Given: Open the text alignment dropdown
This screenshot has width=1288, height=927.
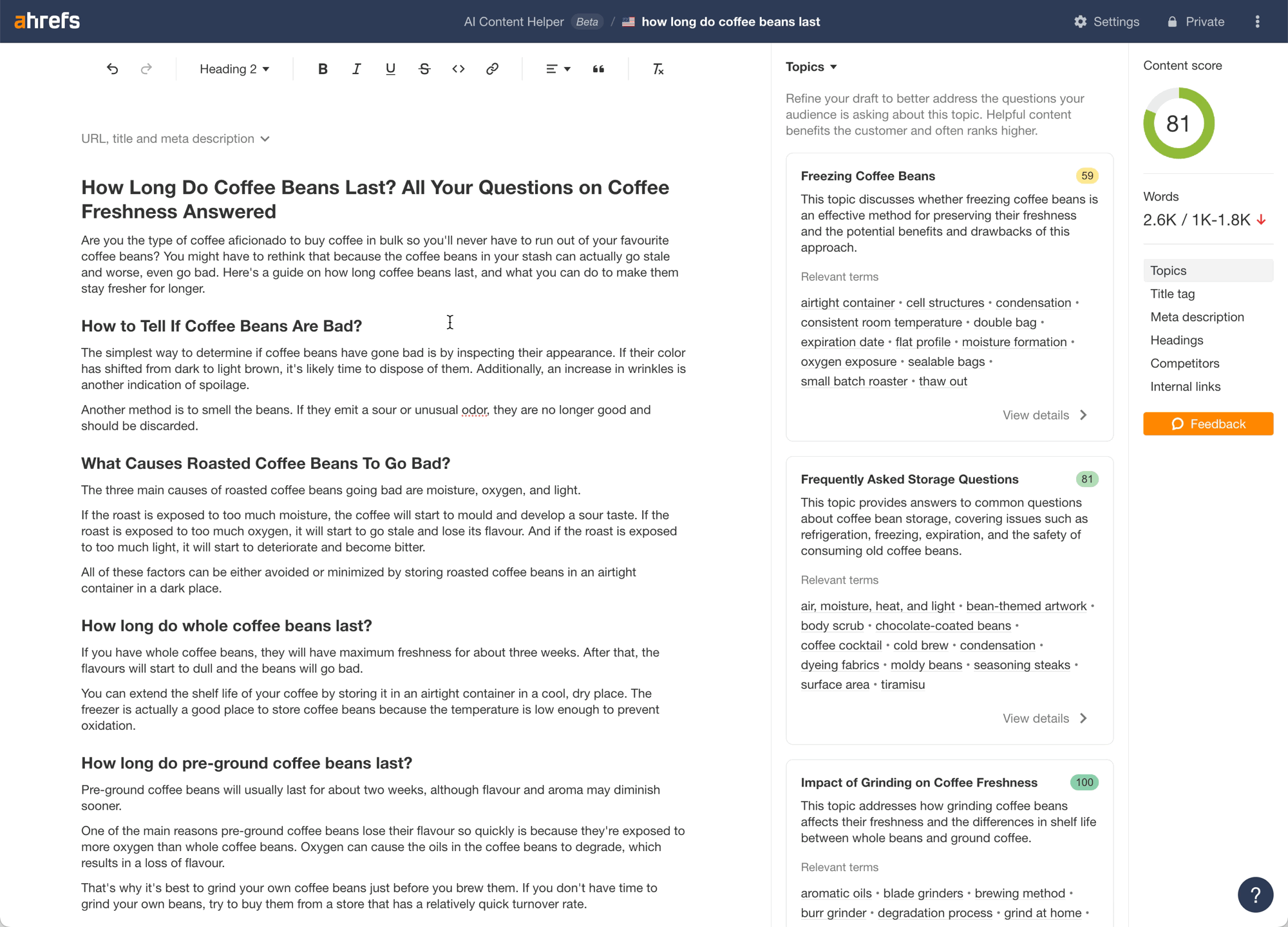Looking at the screenshot, I should (558, 69).
